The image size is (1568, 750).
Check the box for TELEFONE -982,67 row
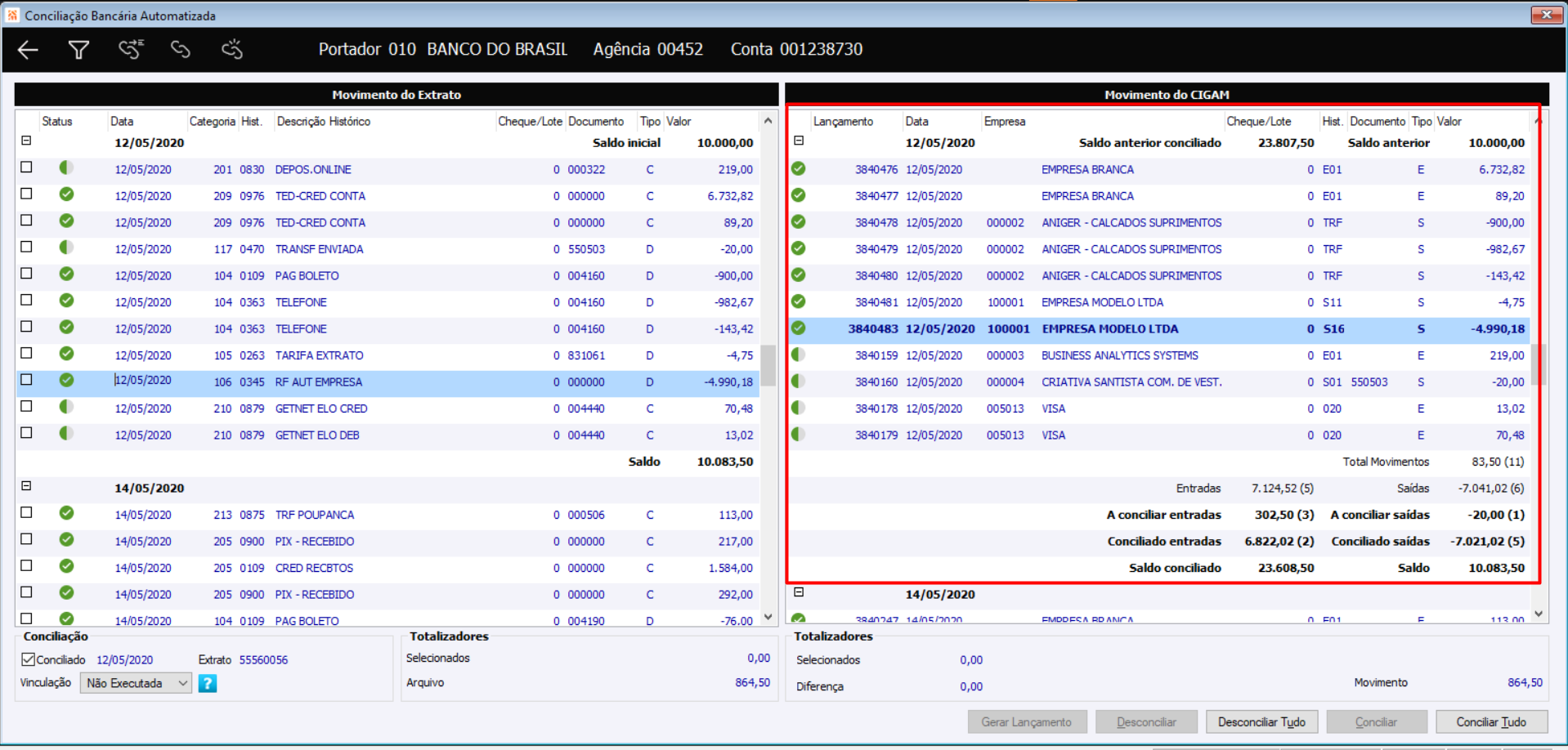(x=27, y=300)
